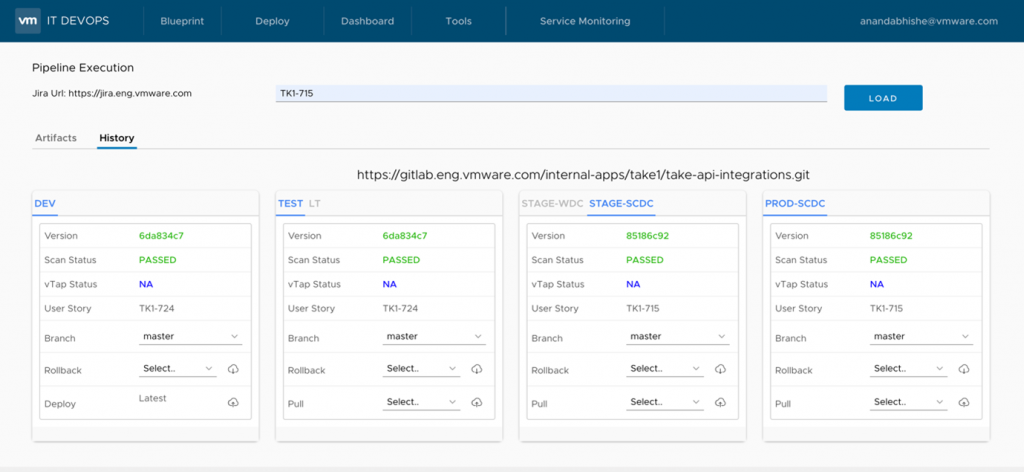Open the Service Monitoring menu
The width and height of the screenshot is (1024, 472).
pos(585,21)
